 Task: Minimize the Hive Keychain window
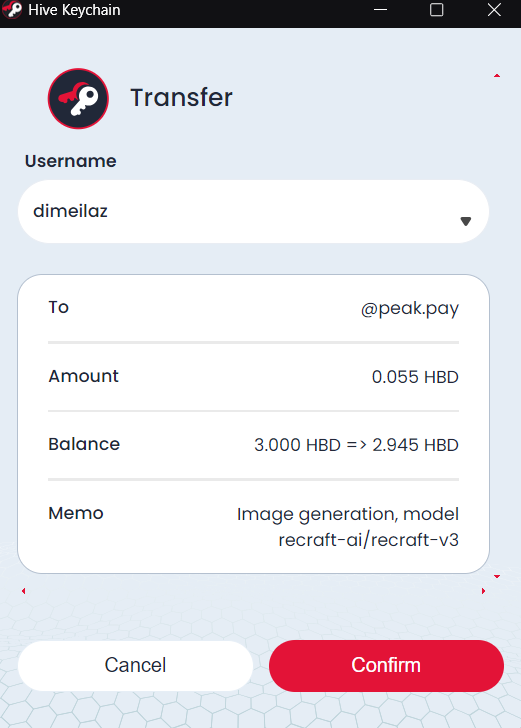click(380, 10)
